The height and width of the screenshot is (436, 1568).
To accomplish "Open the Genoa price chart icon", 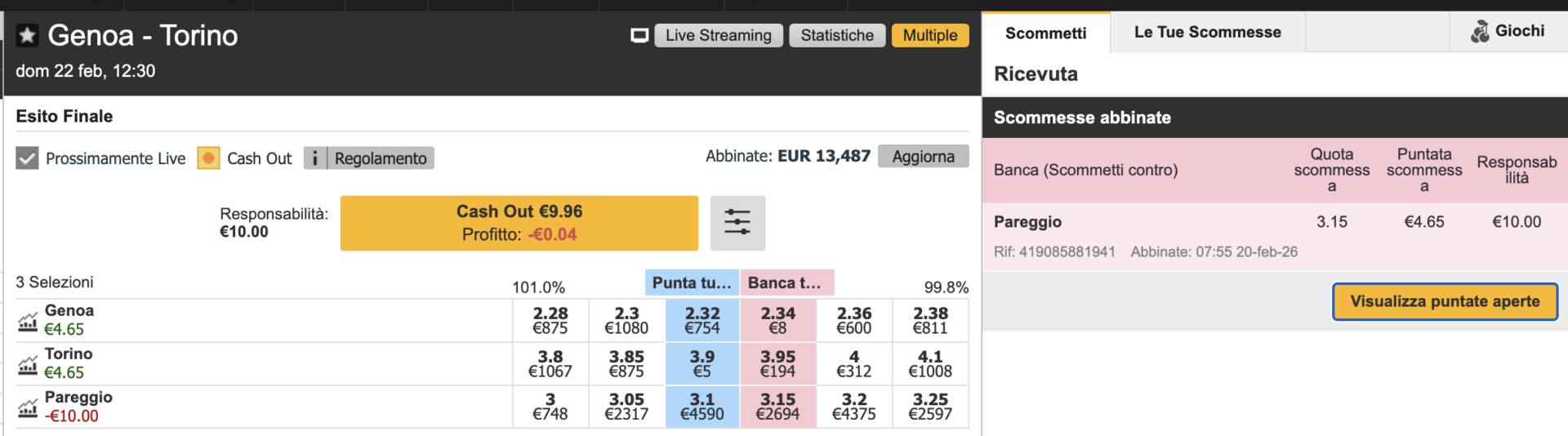I will pos(28,322).
